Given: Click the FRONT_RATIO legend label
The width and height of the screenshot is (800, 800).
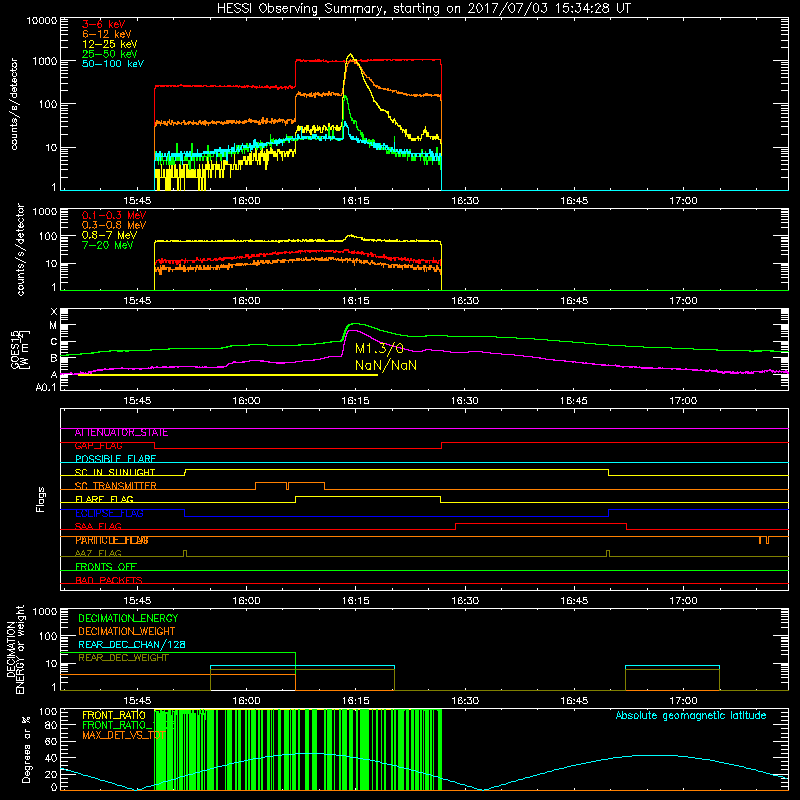Looking at the screenshot, I should pyautogui.click(x=114, y=716).
